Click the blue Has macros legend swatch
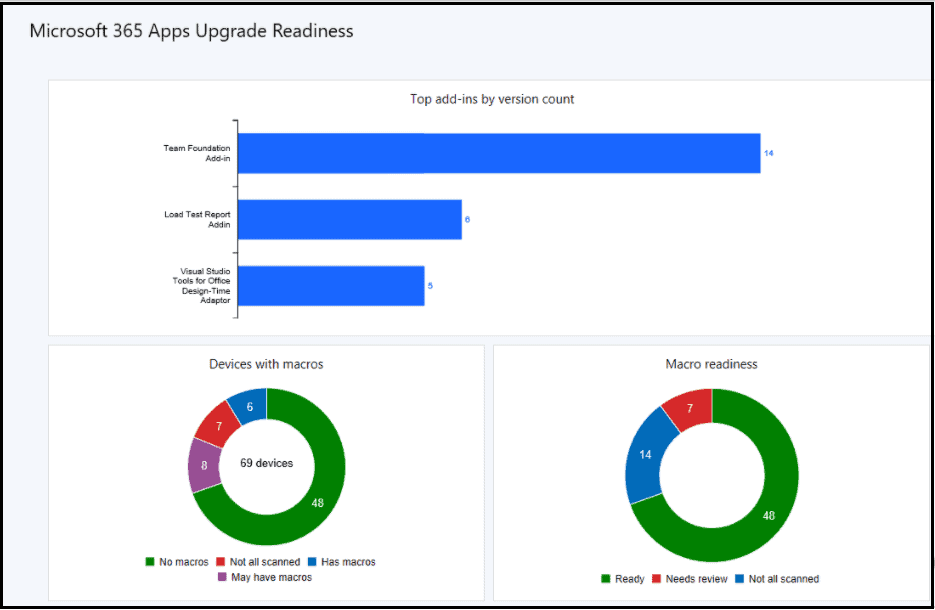Viewport: 935px width, 610px height. pos(312,562)
